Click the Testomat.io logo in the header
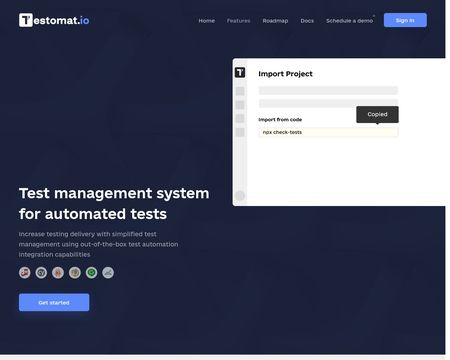This screenshot has height=360, width=450. [54, 20]
